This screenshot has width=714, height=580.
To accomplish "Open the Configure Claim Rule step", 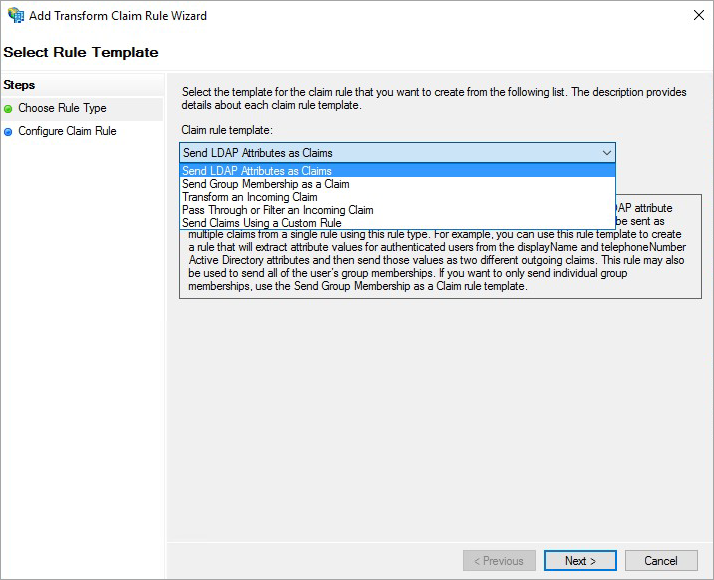I will pyautogui.click(x=67, y=131).
